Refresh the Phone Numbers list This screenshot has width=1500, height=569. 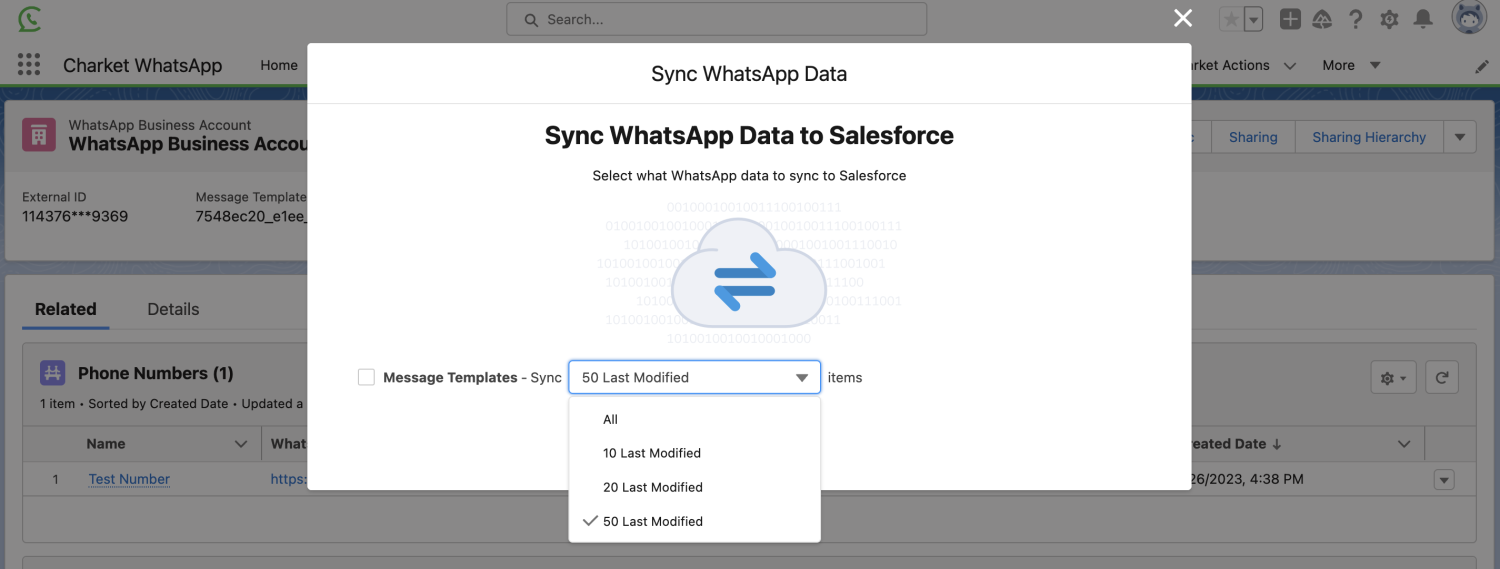click(1441, 378)
